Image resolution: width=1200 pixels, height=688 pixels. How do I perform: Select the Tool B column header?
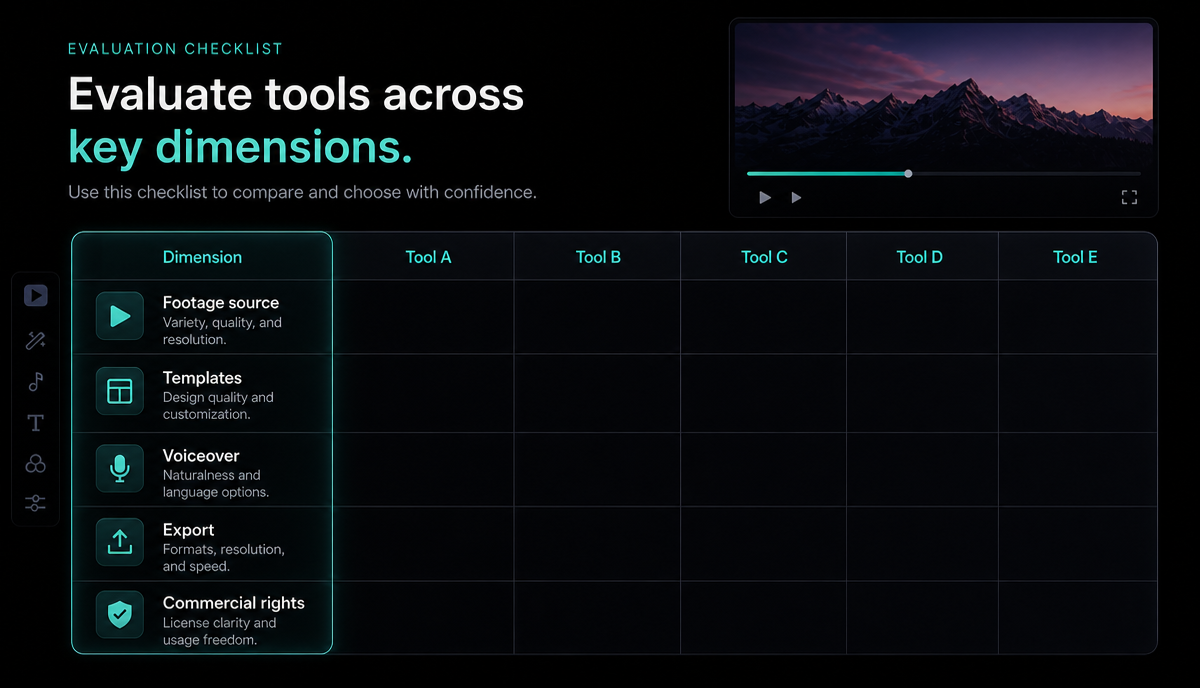point(598,257)
